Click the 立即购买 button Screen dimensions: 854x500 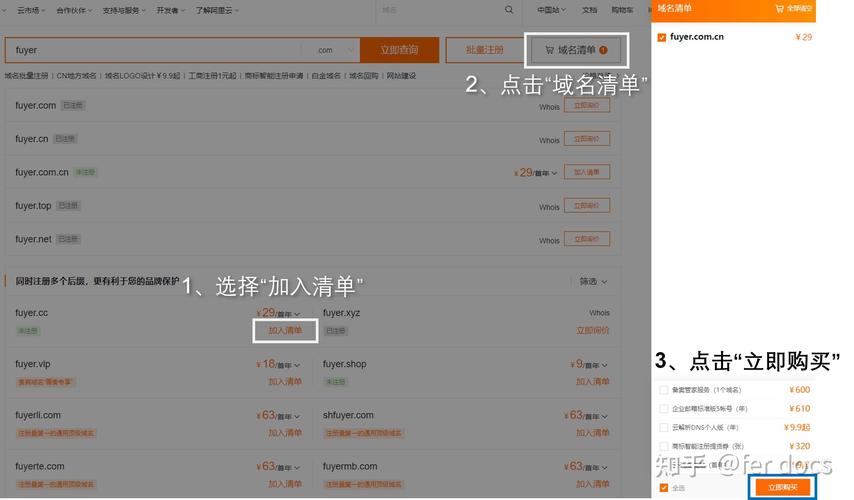coord(783,487)
